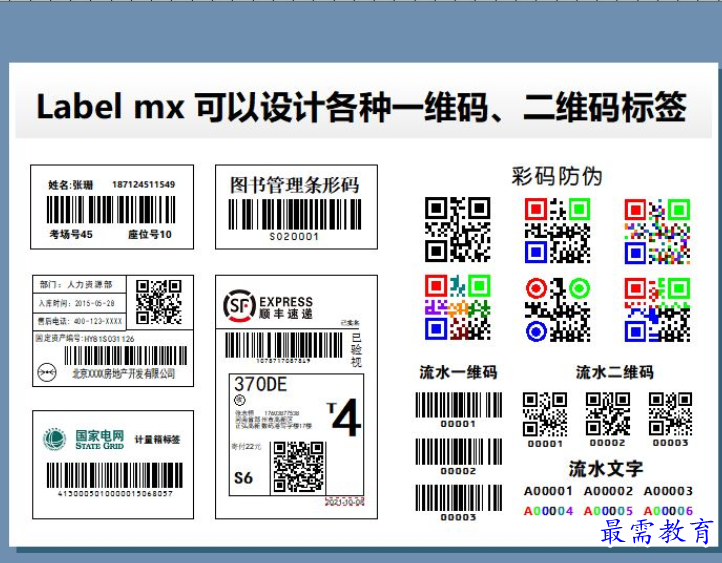Select barcode number 4130005010000015068057

click(x=115, y=493)
